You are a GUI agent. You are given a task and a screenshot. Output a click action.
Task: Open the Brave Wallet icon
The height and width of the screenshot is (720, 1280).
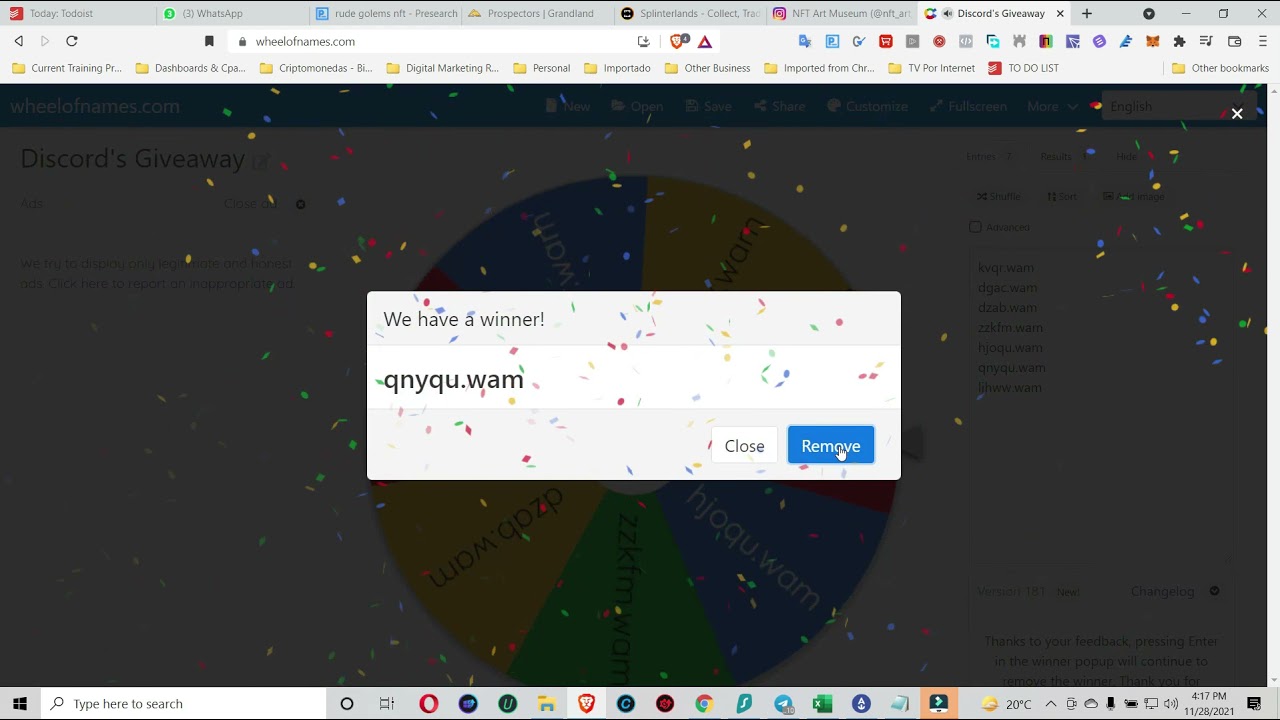1235,41
